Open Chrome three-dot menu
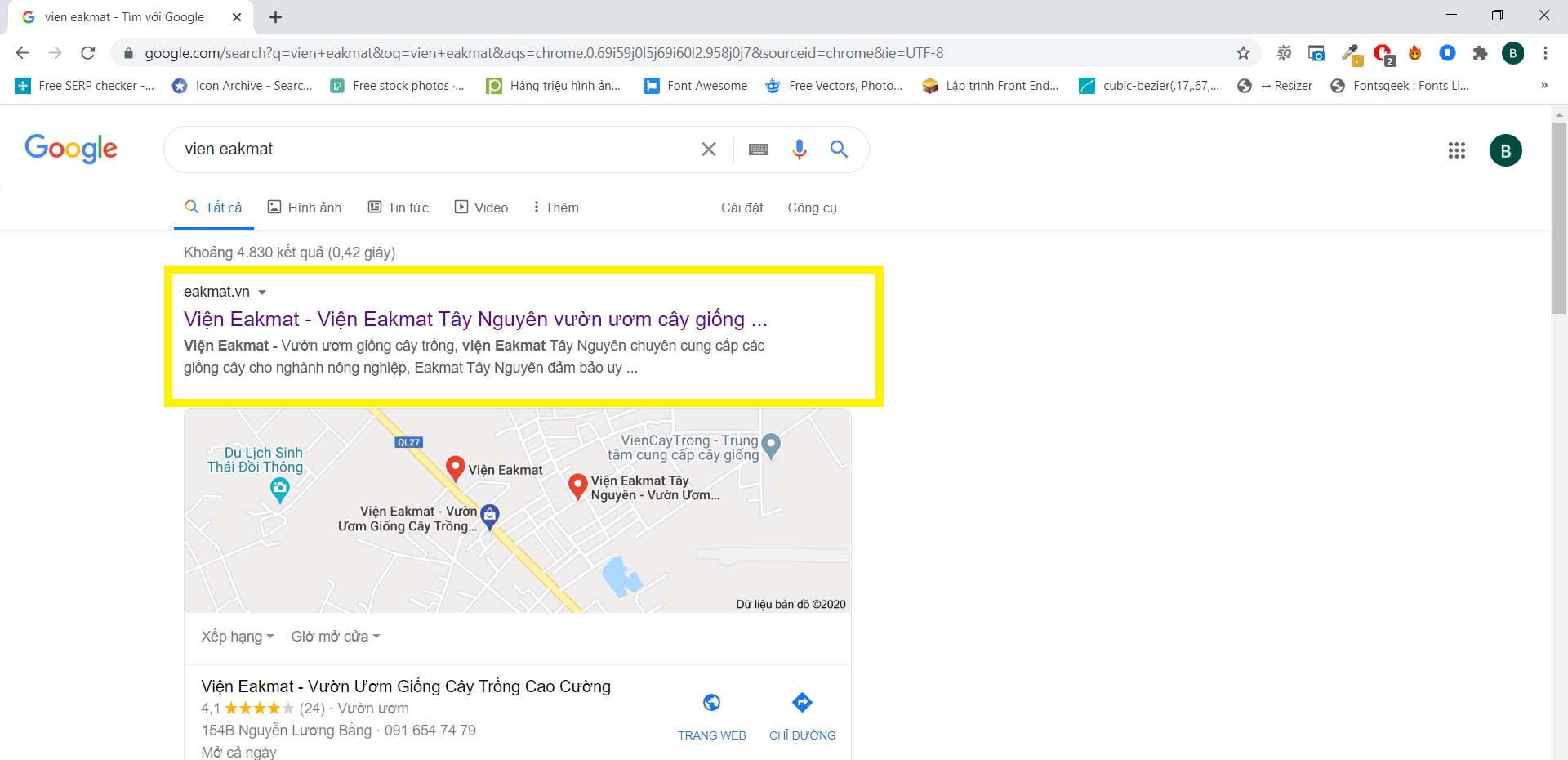This screenshot has height=760, width=1568. (x=1545, y=53)
